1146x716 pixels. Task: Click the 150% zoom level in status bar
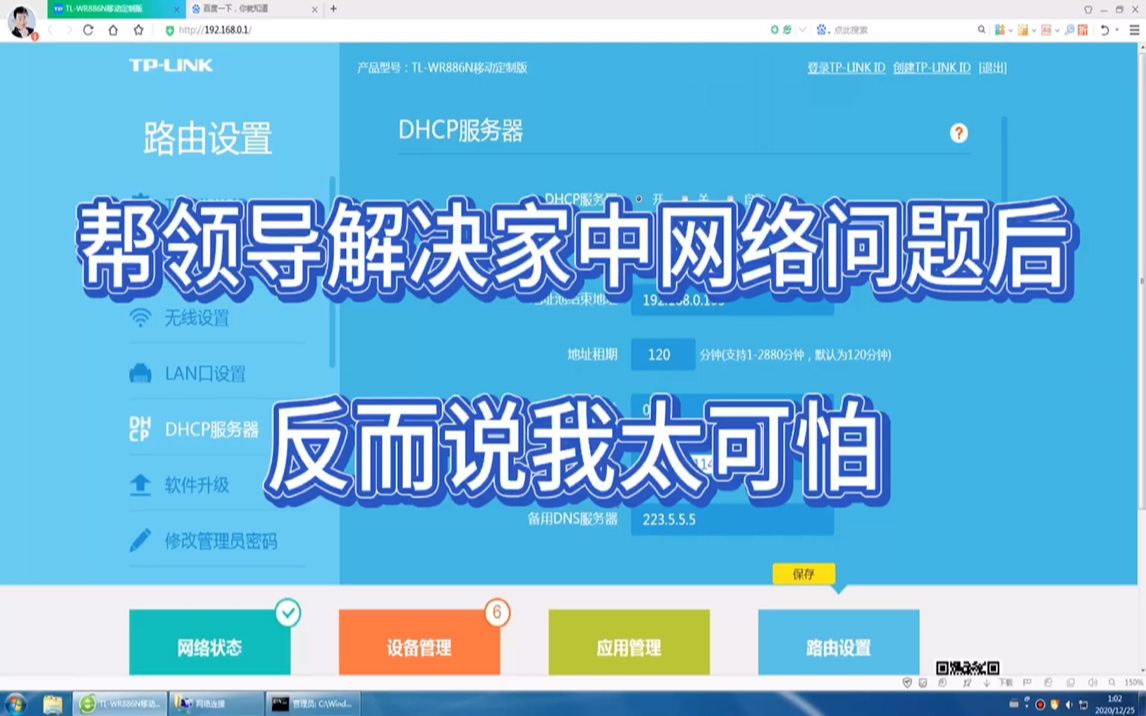(1134, 682)
